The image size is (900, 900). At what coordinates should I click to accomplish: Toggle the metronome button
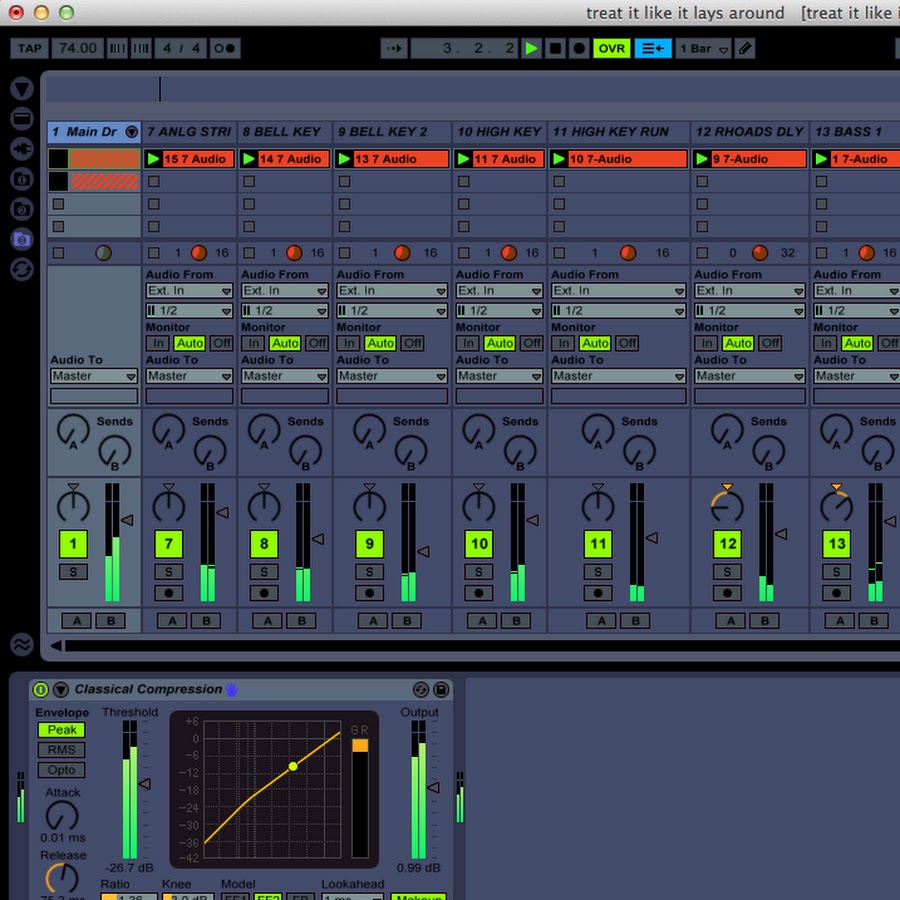[x=225, y=48]
